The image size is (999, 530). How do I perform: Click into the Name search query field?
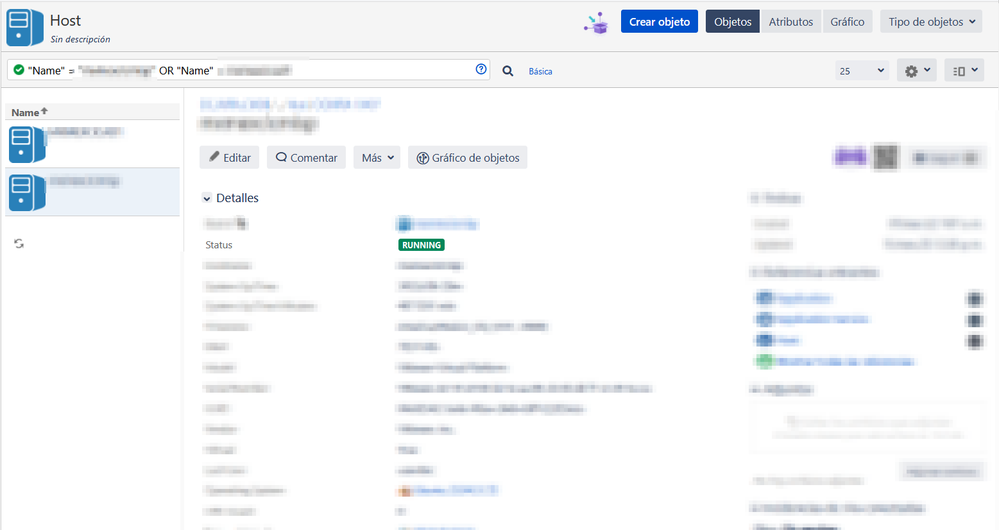(x=248, y=70)
